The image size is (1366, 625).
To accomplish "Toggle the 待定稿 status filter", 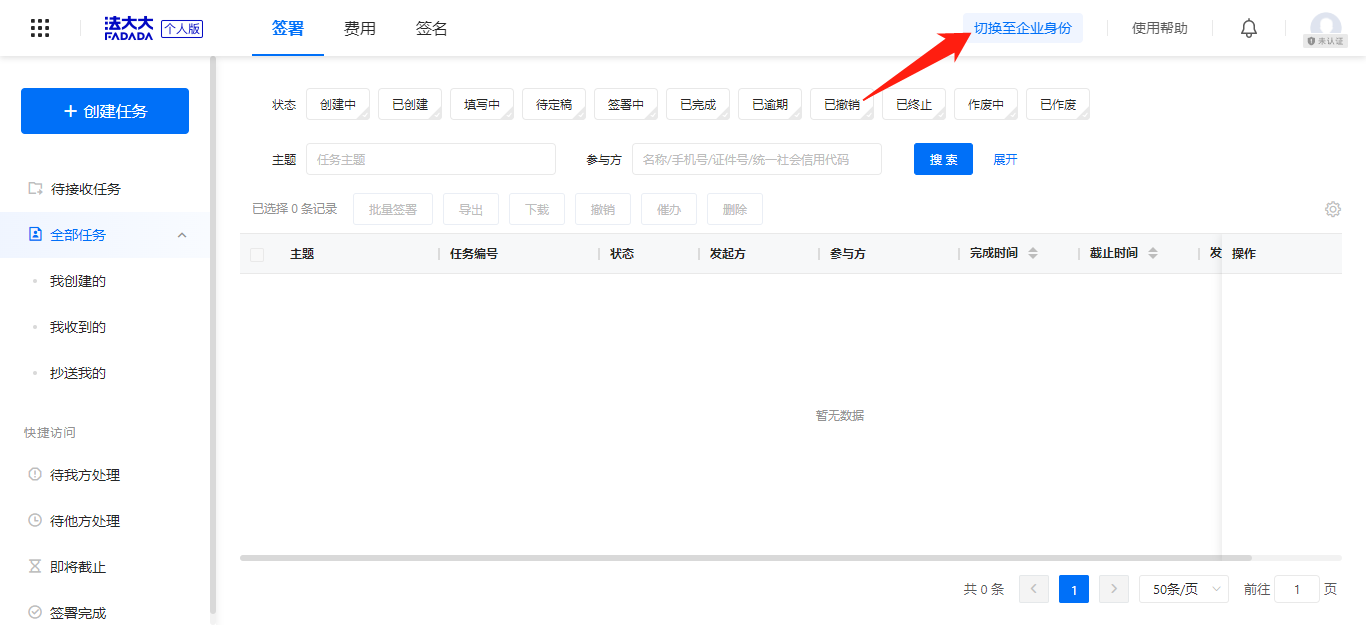I will pos(554,104).
